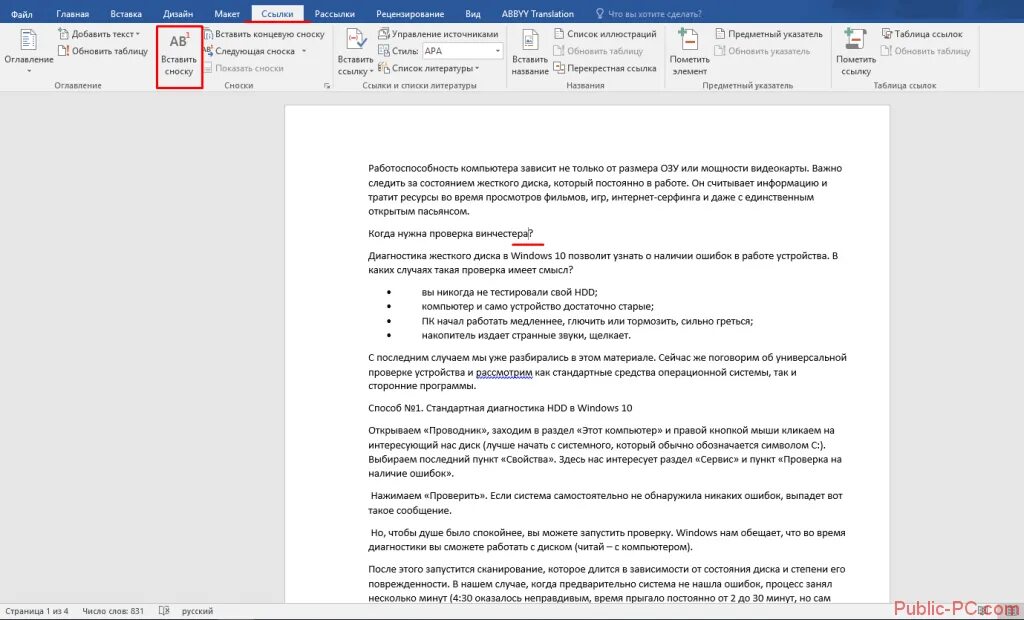Click the 'Что вы хотите сделать?' search box

click(x=648, y=14)
